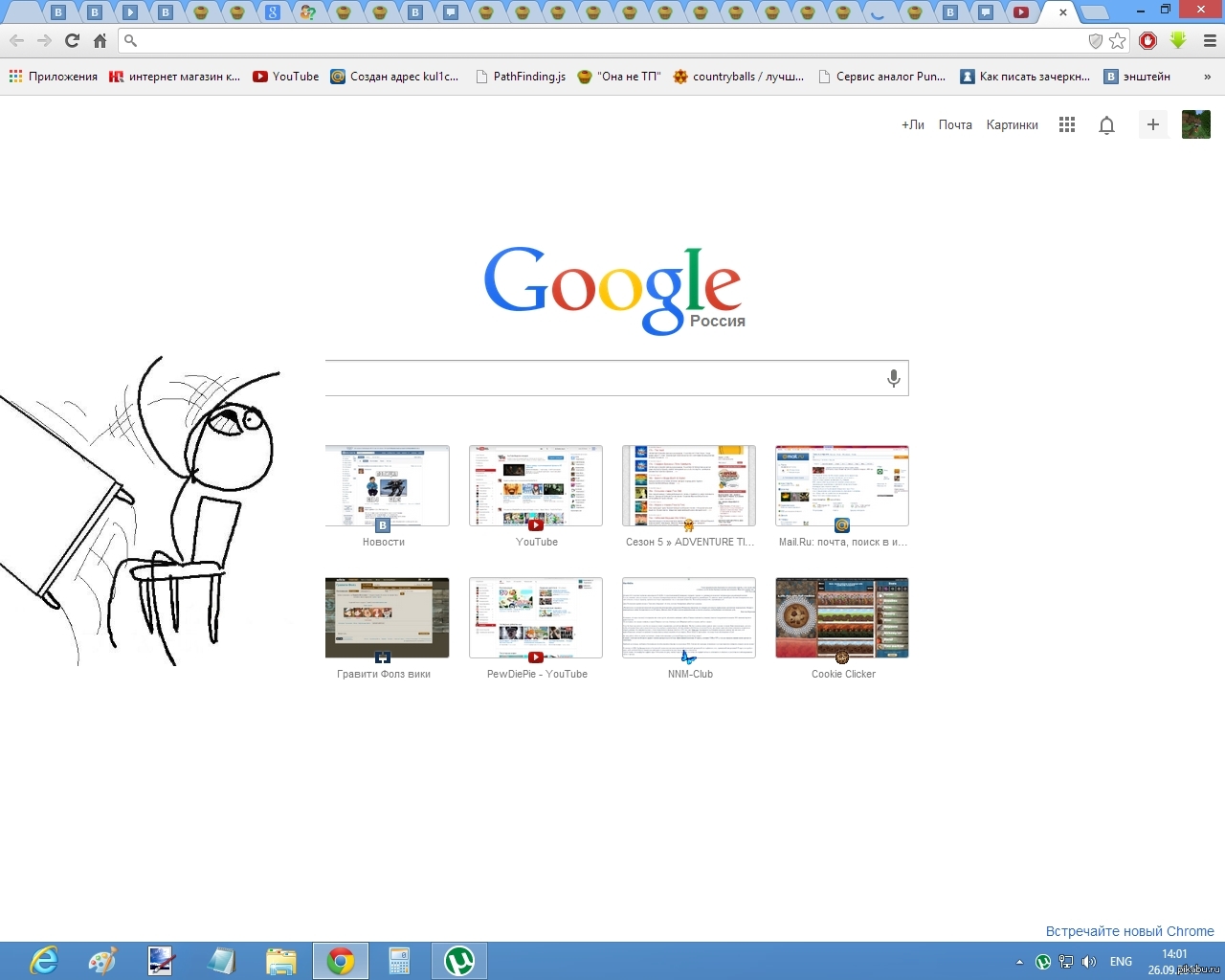Click the uTorrent system tray icon
1225x980 pixels.
click(x=1043, y=962)
